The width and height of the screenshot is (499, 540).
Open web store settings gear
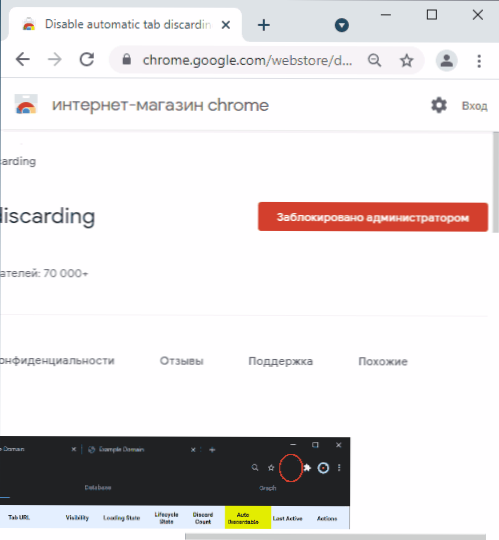[439, 105]
